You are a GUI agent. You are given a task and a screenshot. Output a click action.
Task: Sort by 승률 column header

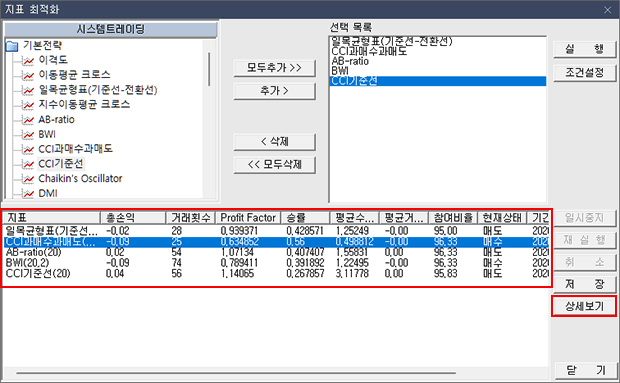click(305, 218)
